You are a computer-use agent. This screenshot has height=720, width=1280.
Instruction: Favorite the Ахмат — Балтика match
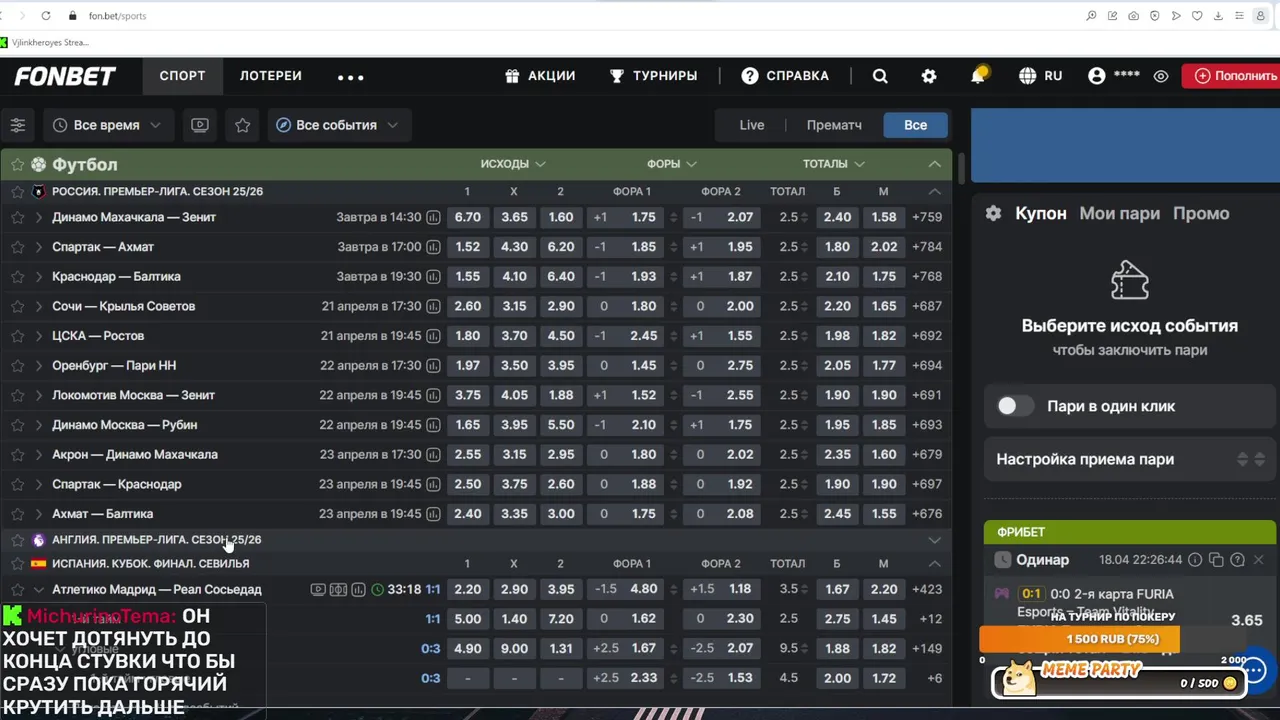(17, 514)
